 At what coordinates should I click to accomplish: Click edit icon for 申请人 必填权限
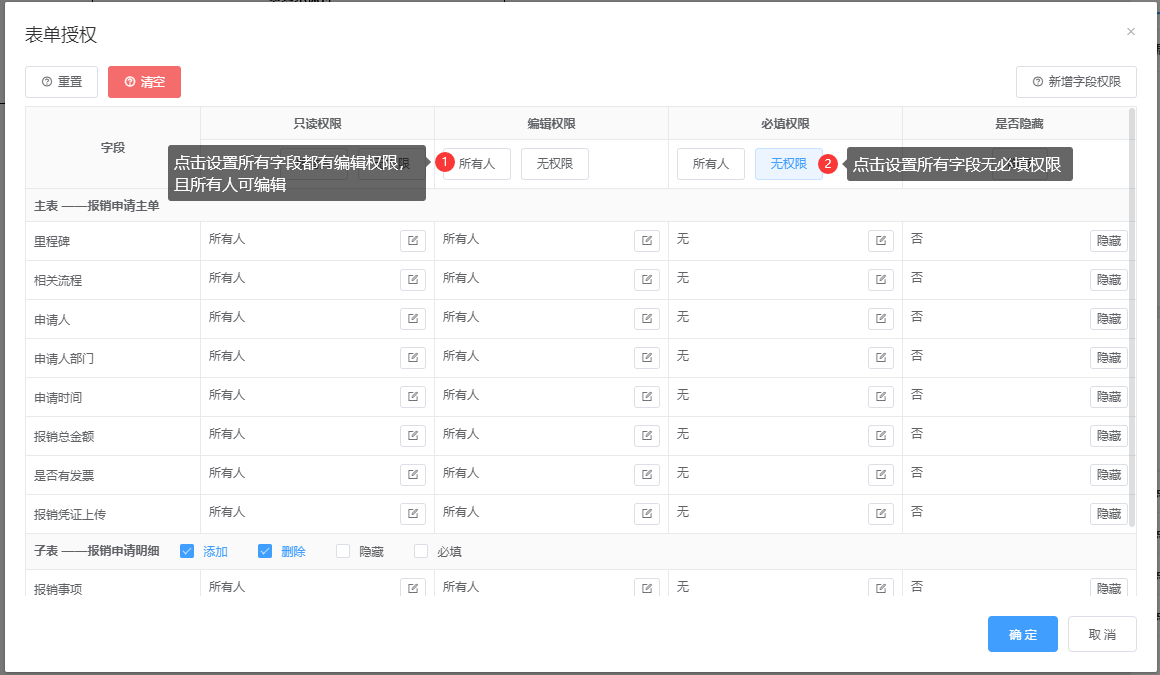point(880,319)
